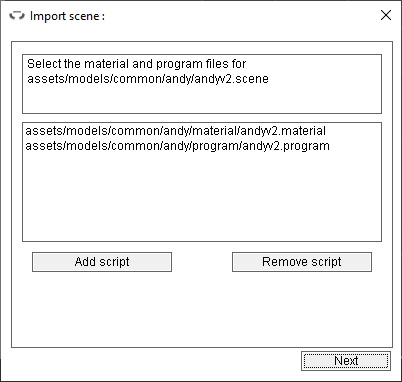
Task: Click the gap between Add and Remove script buttons
Action: pos(202,262)
